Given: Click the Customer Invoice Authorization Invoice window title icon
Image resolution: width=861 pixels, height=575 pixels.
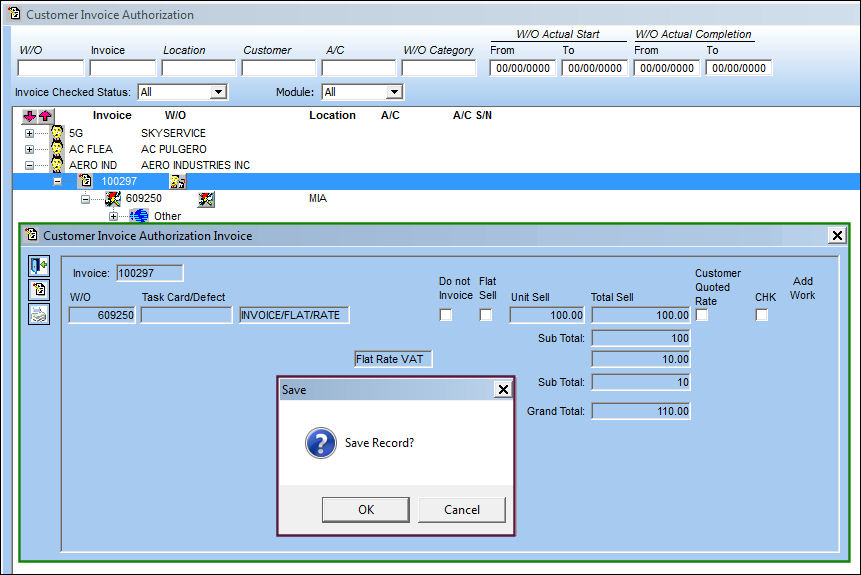Looking at the screenshot, I should [x=32, y=235].
